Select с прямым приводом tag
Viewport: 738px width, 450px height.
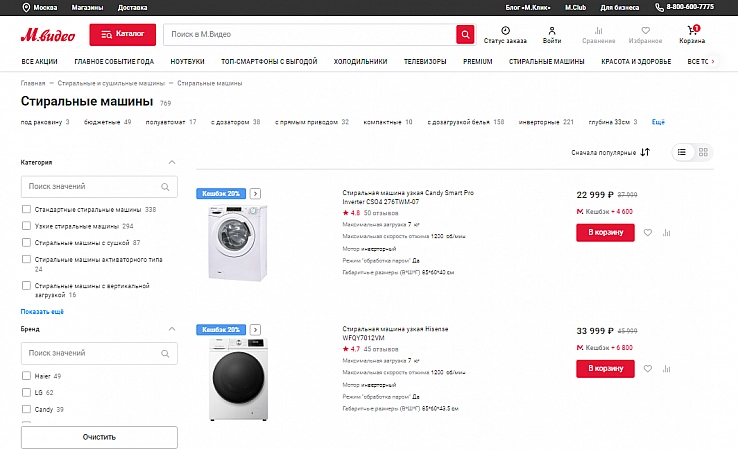click(x=312, y=122)
